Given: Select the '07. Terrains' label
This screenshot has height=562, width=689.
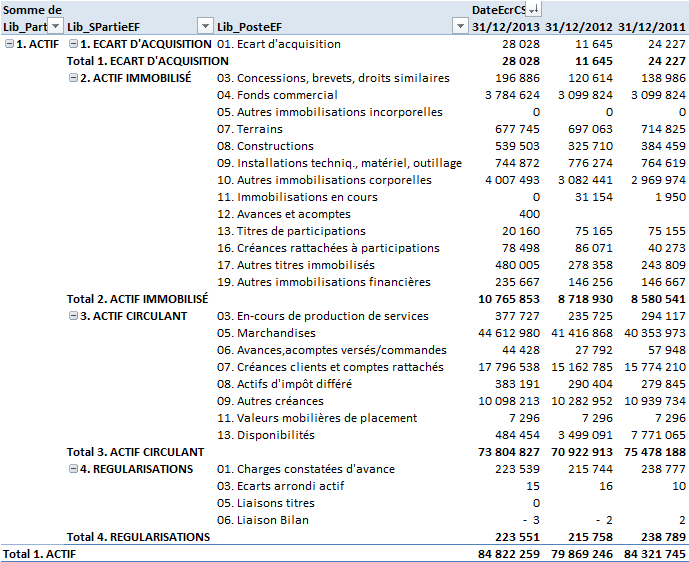Looking at the screenshot, I should 250,129.
